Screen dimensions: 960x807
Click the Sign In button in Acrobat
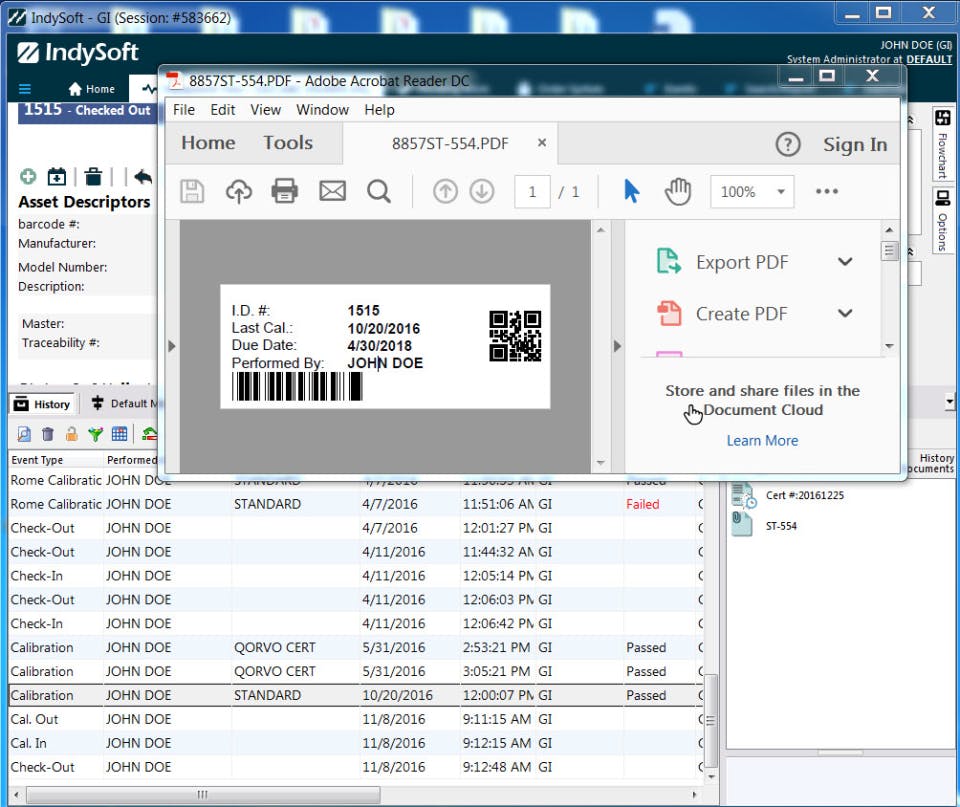point(854,144)
